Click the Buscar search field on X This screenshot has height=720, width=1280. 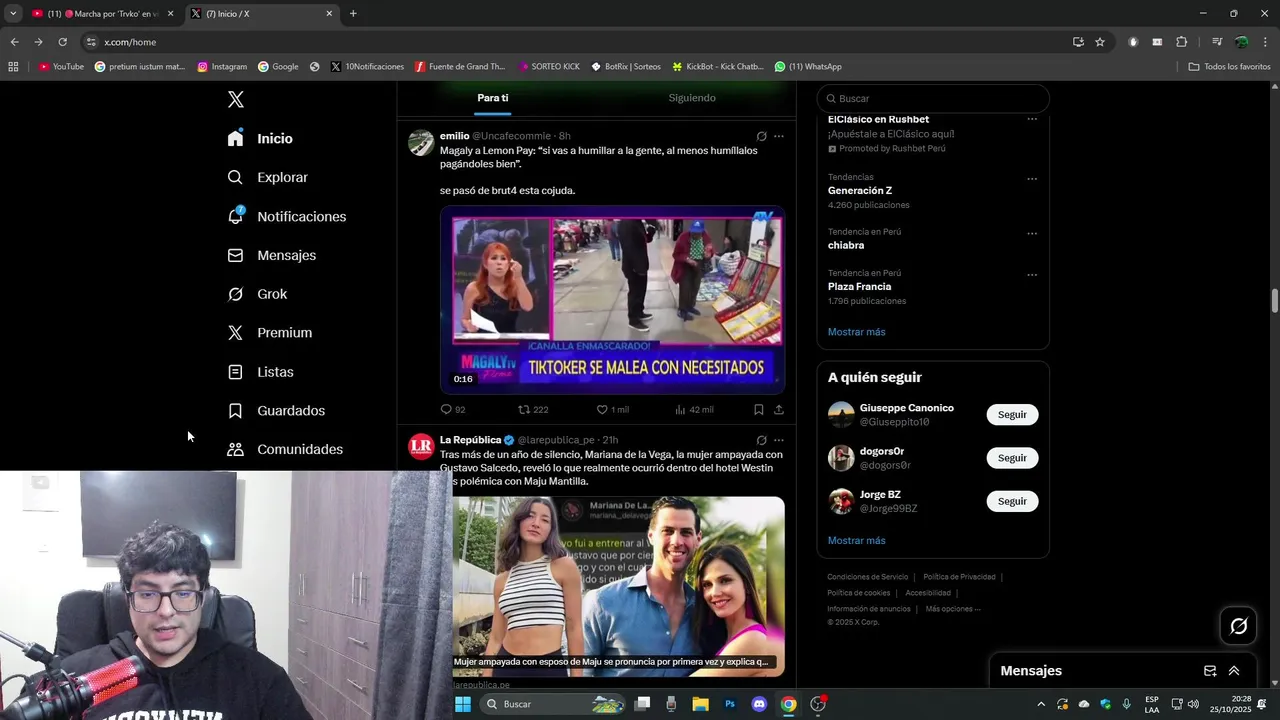933,98
